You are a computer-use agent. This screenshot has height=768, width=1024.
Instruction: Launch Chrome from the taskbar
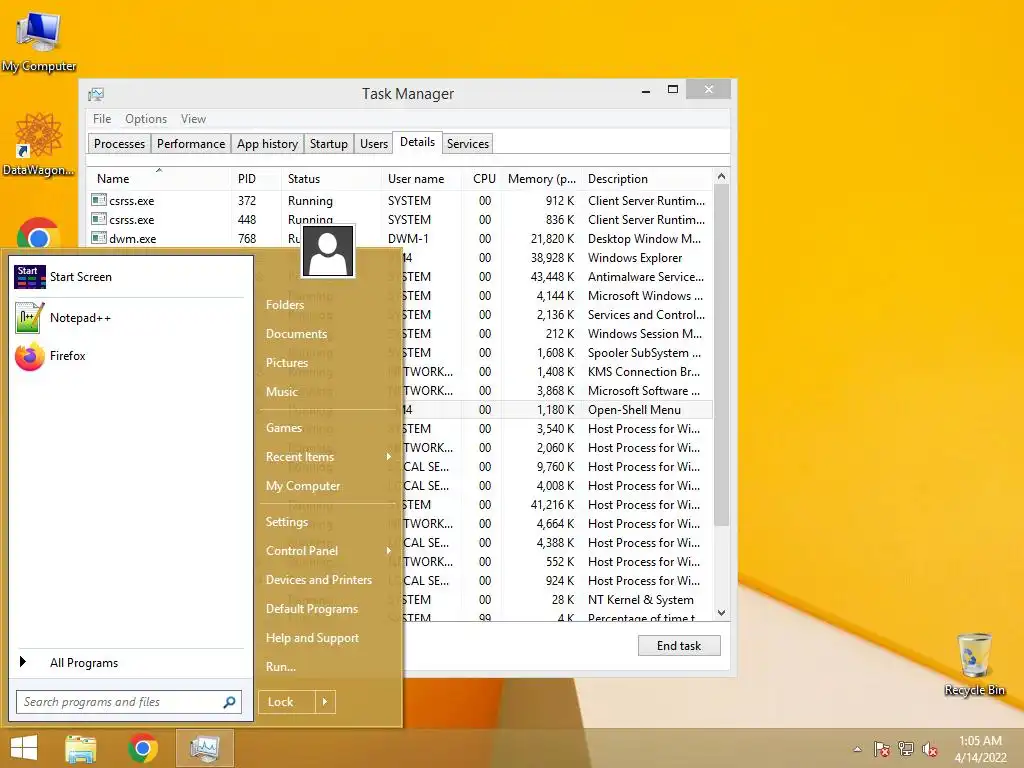point(143,748)
